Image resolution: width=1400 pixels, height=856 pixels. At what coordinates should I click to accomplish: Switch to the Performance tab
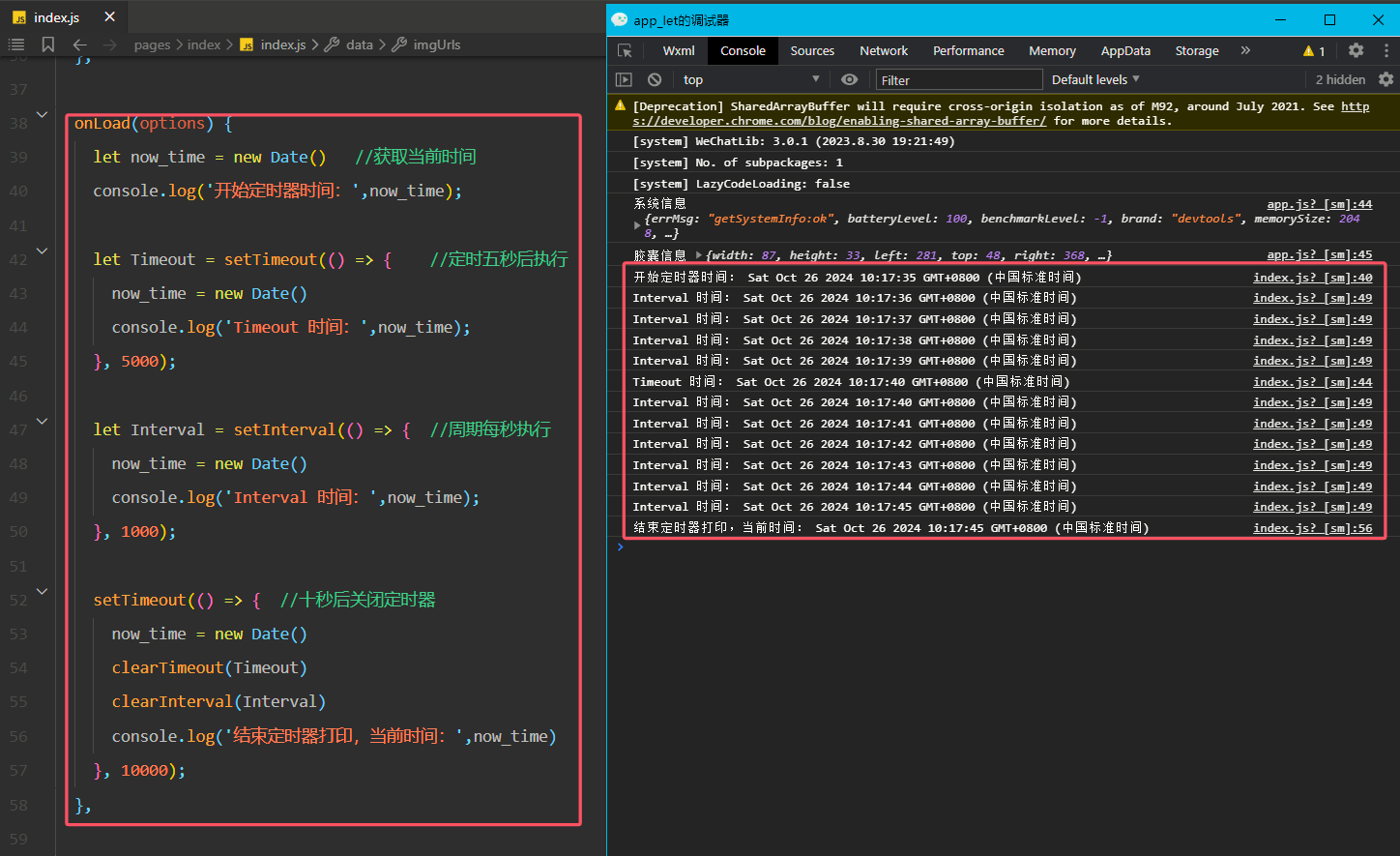(968, 50)
